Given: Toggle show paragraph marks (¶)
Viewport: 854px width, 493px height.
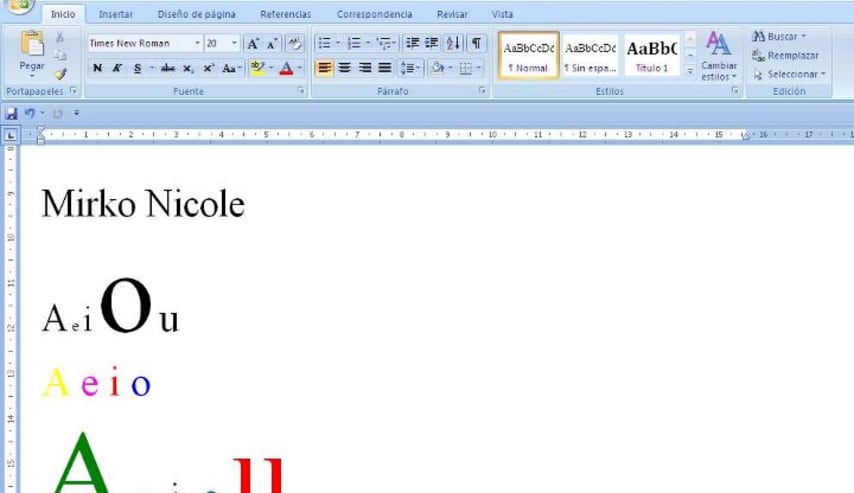Looking at the screenshot, I should 477,43.
